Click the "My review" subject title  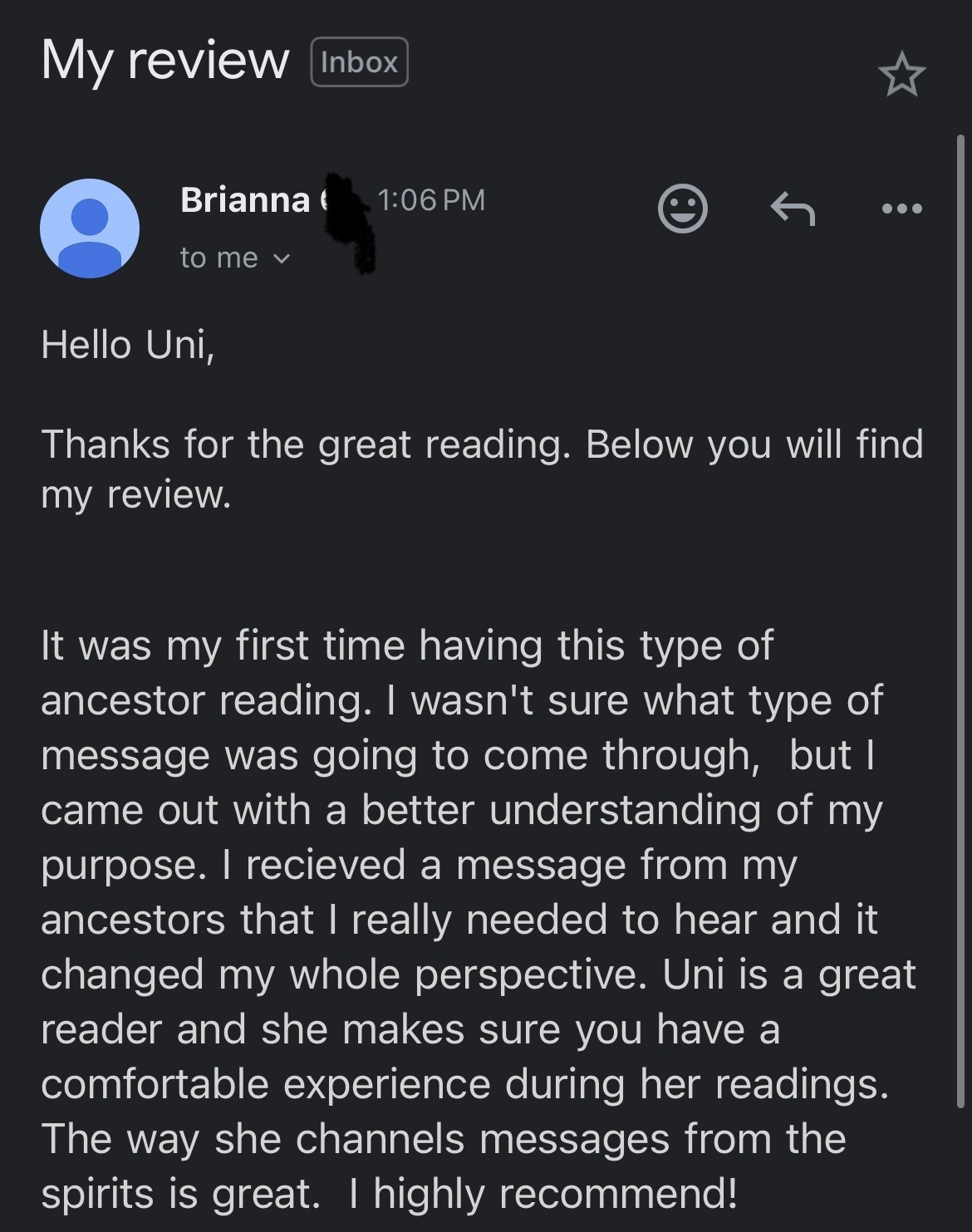[x=165, y=61]
